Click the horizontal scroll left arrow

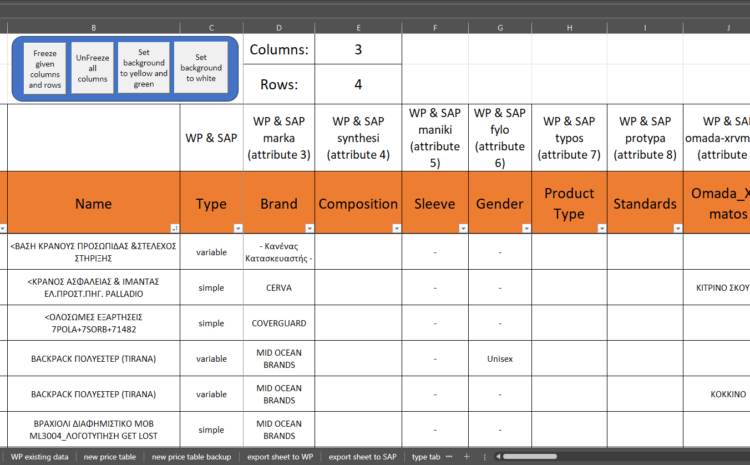click(498, 456)
